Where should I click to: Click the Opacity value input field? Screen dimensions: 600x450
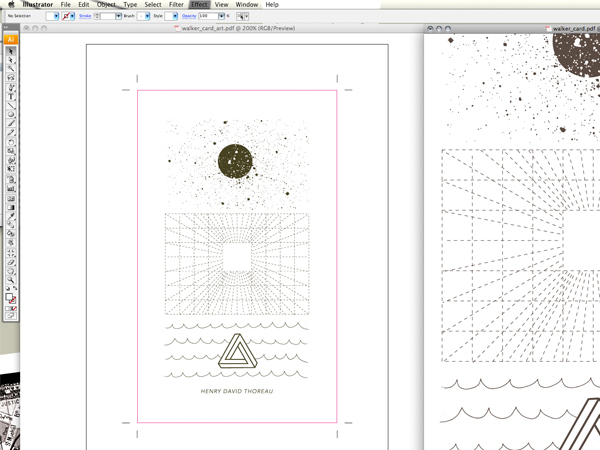(208, 16)
